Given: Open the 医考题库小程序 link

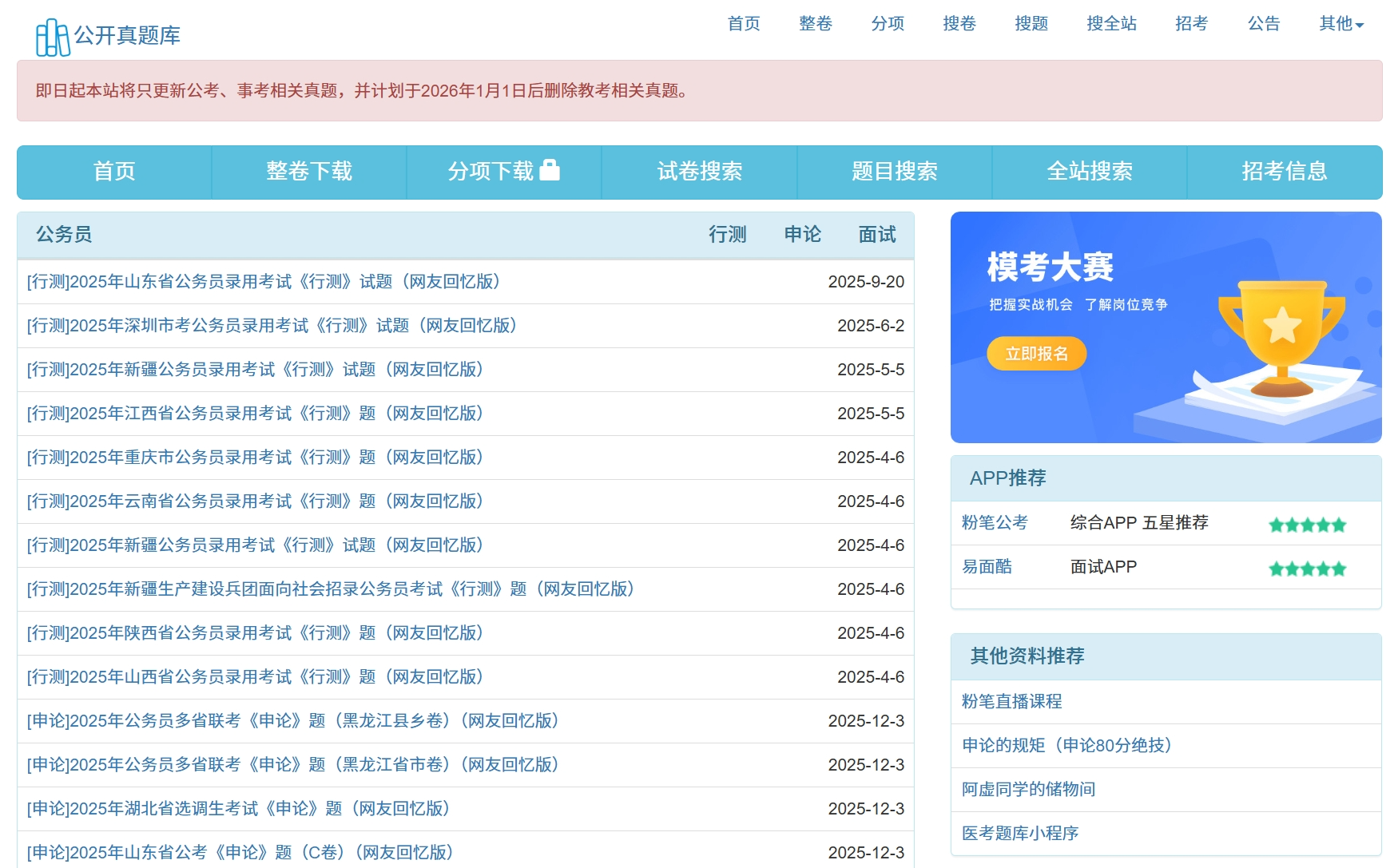Looking at the screenshot, I should coord(1019,834).
